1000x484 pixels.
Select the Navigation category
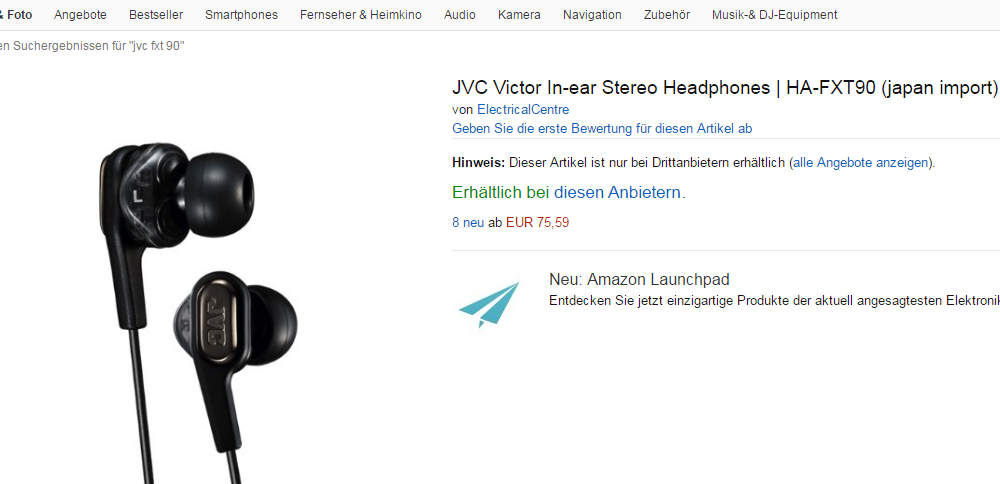pos(592,15)
